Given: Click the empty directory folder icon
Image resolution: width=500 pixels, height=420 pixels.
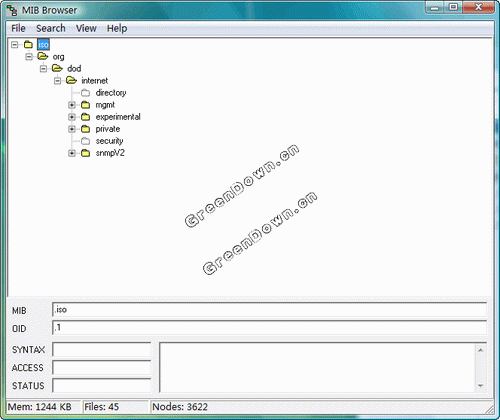Looking at the screenshot, I should pos(86,93).
